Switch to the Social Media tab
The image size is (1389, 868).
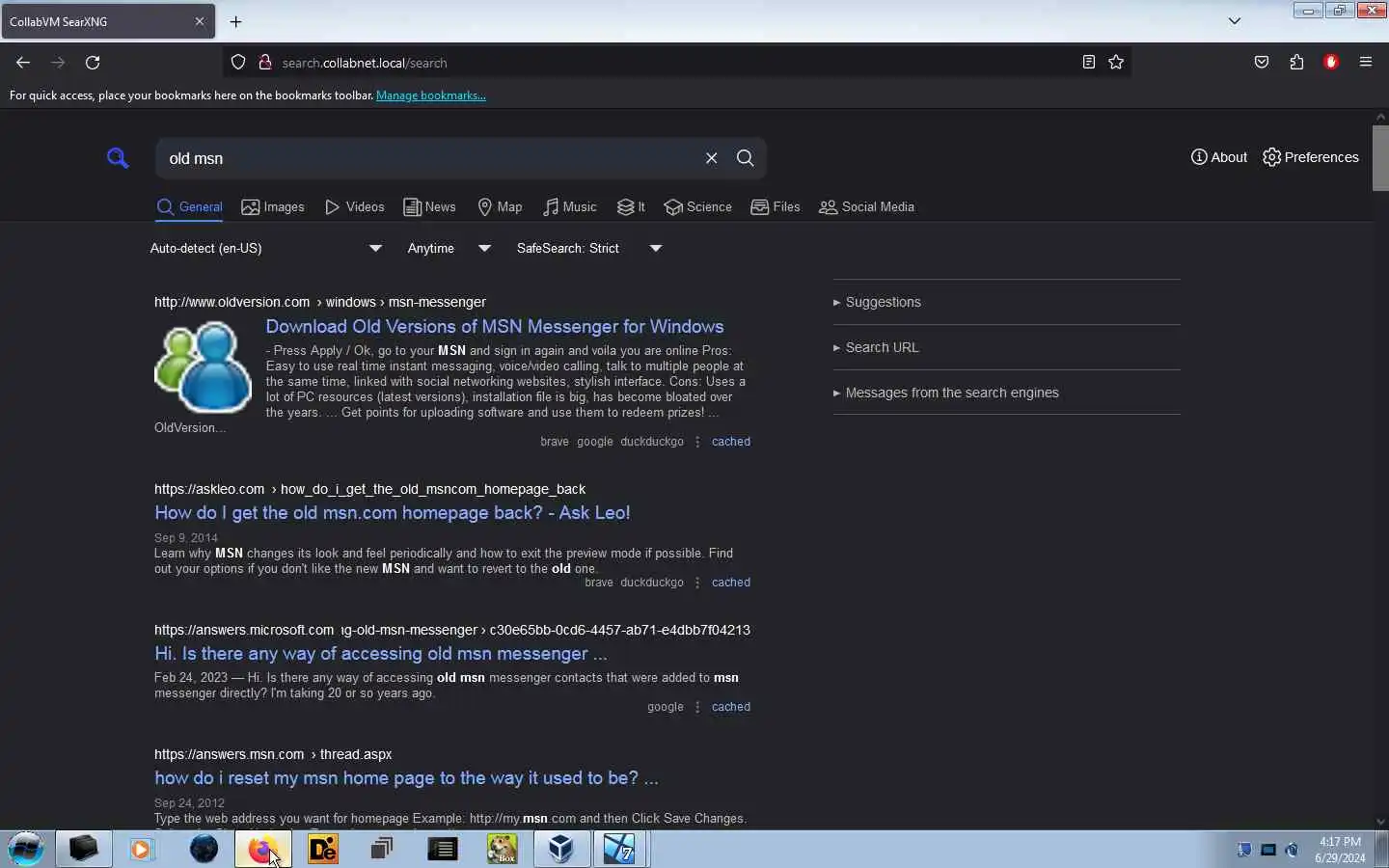coord(866,207)
